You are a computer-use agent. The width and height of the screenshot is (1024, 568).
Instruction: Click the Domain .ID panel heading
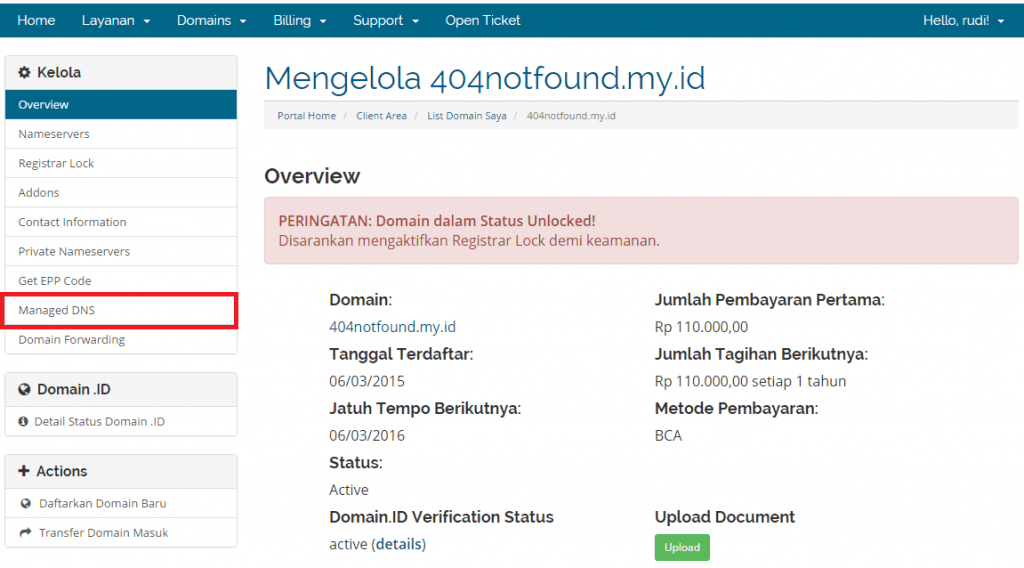(x=73, y=389)
